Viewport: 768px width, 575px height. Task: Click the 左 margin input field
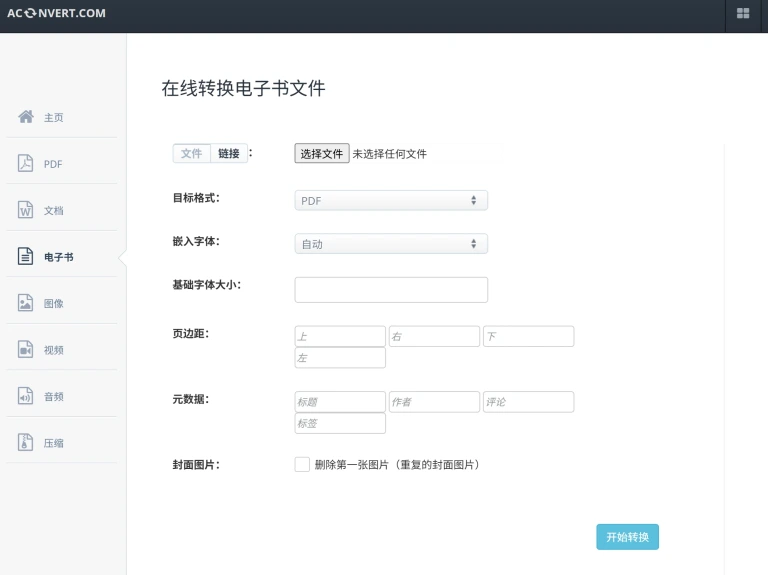coord(340,358)
